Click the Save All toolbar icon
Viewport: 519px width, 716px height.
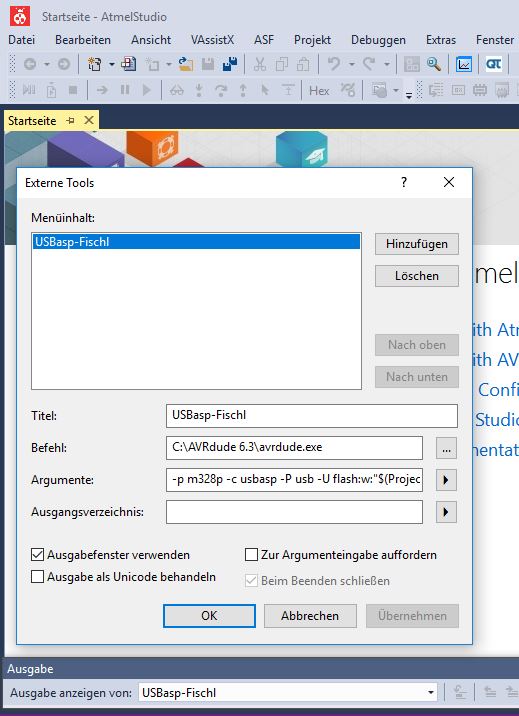230,64
